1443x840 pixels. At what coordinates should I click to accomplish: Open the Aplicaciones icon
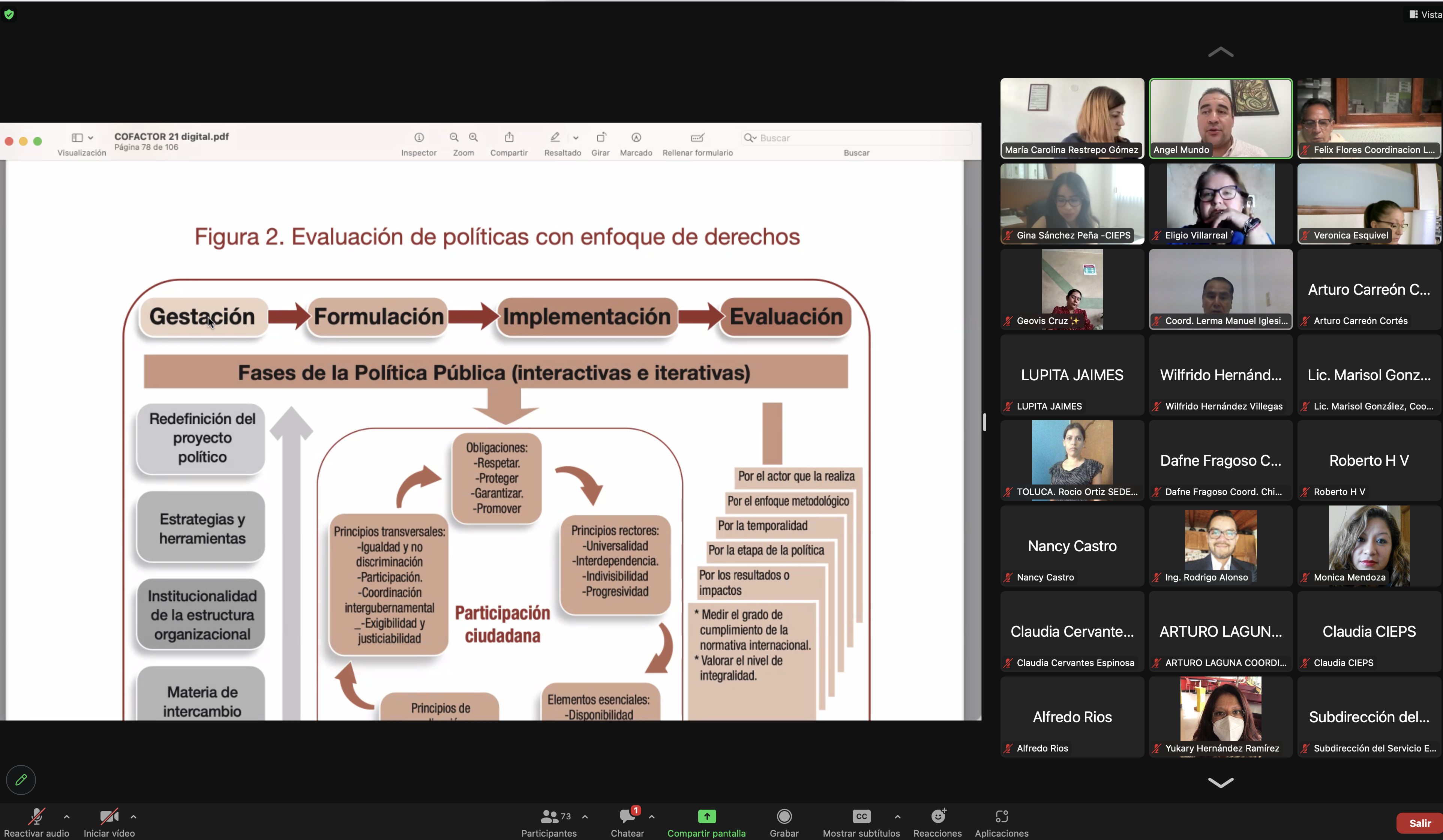[x=1002, y=816]
